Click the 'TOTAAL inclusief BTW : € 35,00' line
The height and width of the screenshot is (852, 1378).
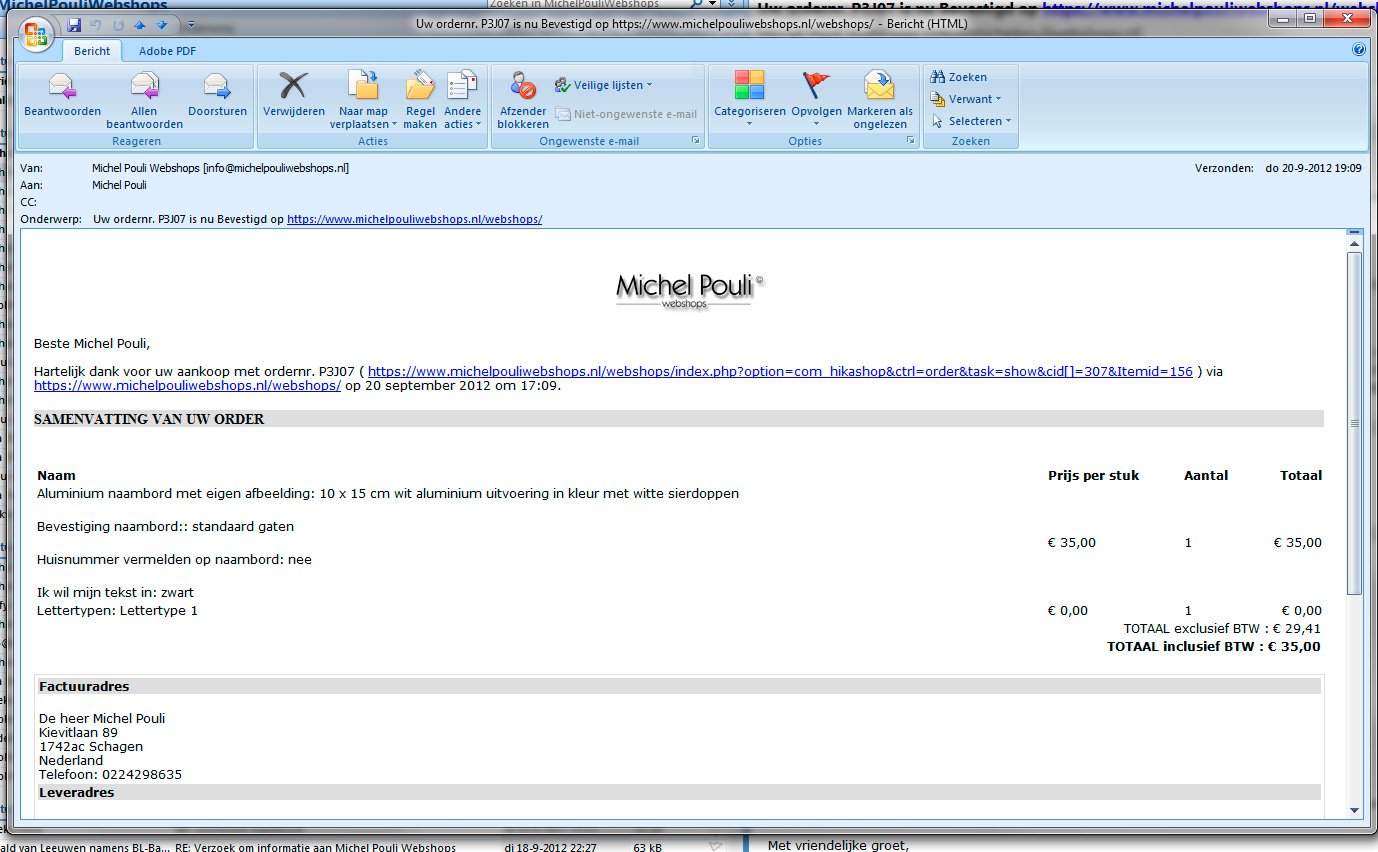click(1213, 647)
